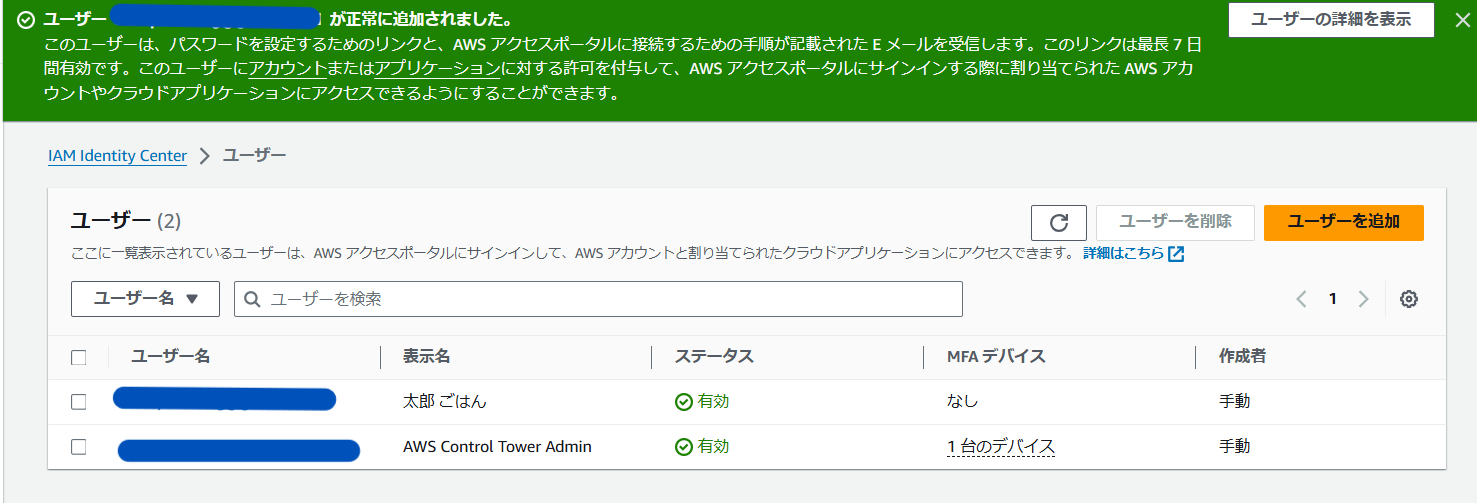Viewport: 1477px width, 503px height.
Task: Click the orange ユーザーを追加 button
Action: pyautogui.click(x=1343, y=222)
